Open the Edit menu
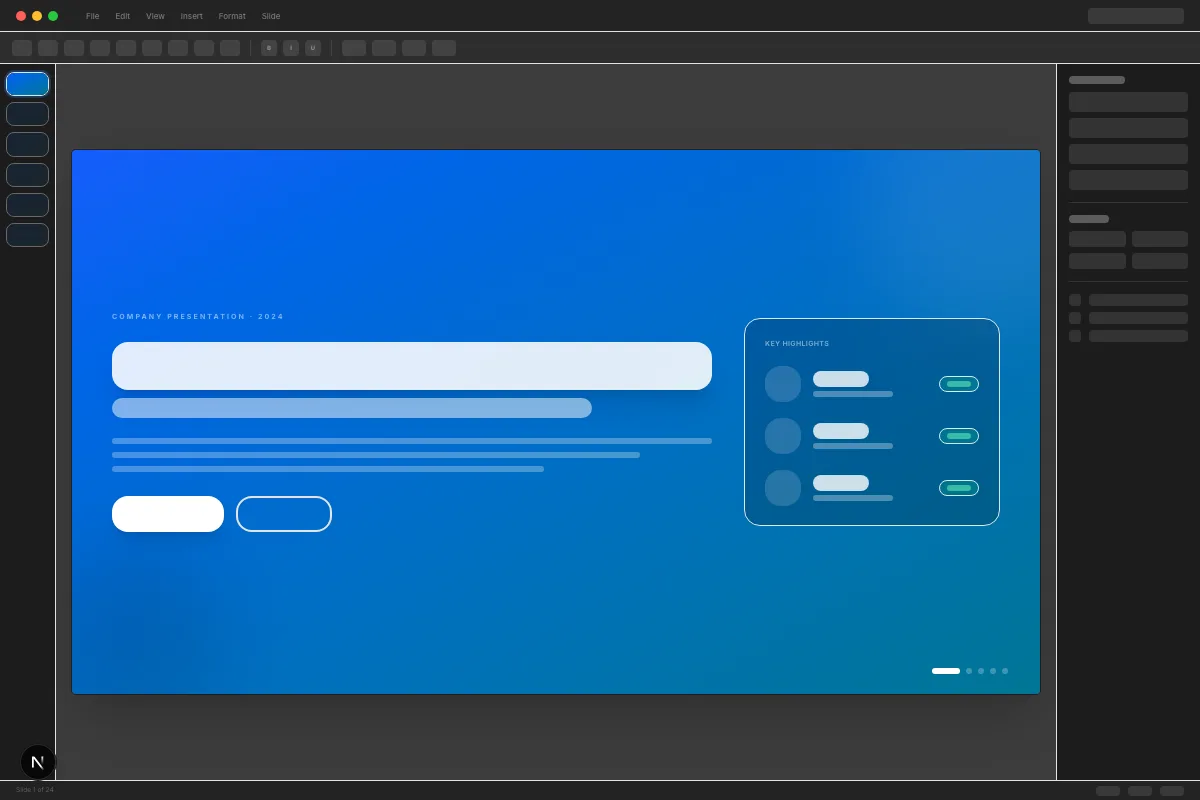 point(122,16)
